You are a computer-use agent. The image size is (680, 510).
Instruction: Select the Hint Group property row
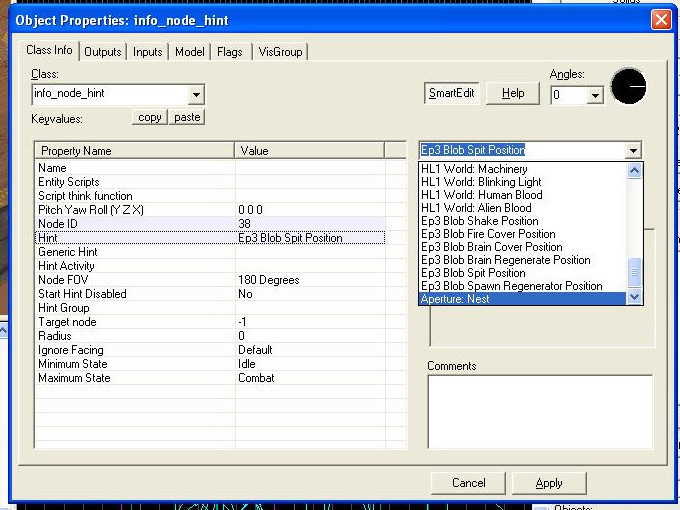point(210,308)
